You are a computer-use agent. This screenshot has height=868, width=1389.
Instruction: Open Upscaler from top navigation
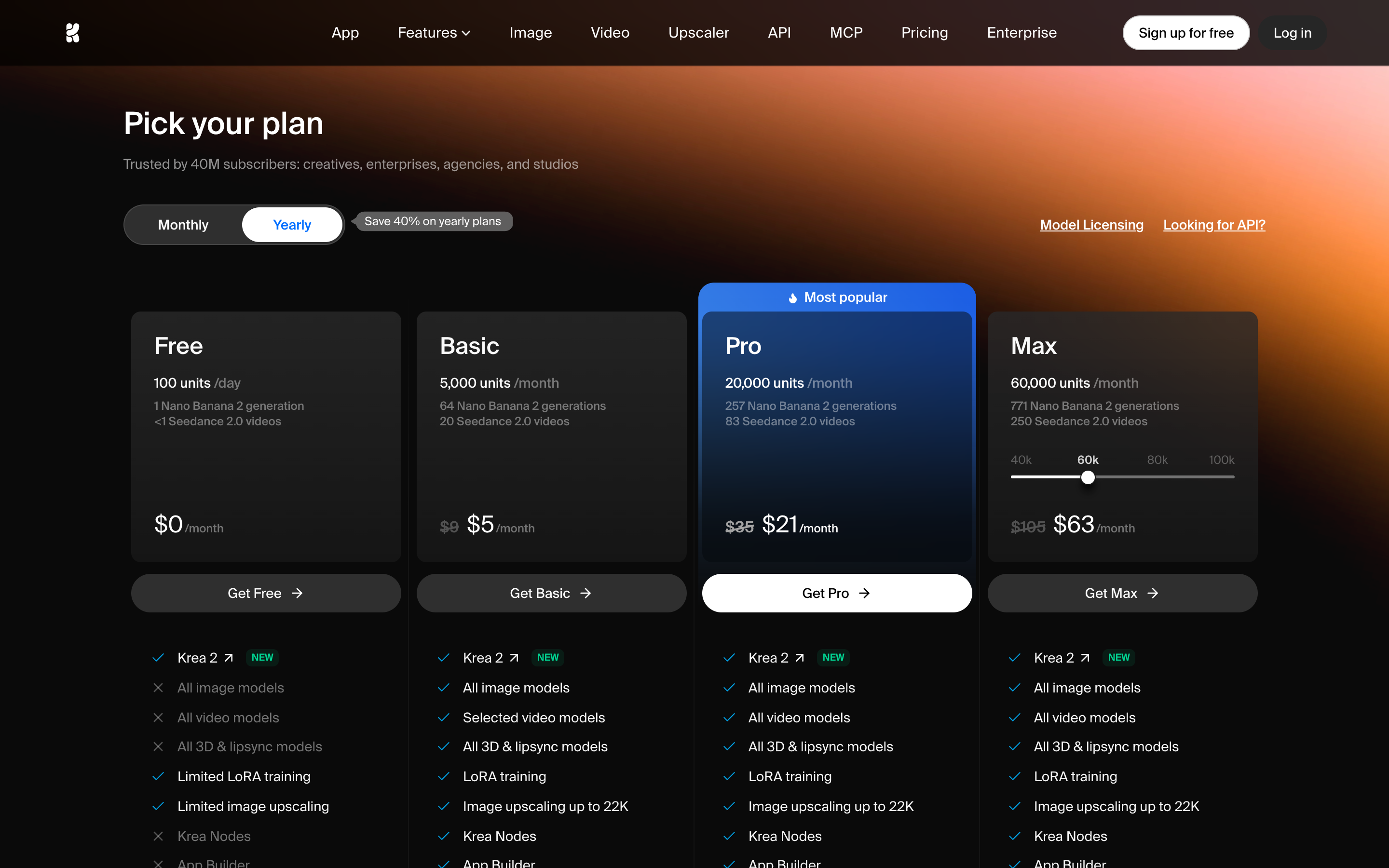698,33
